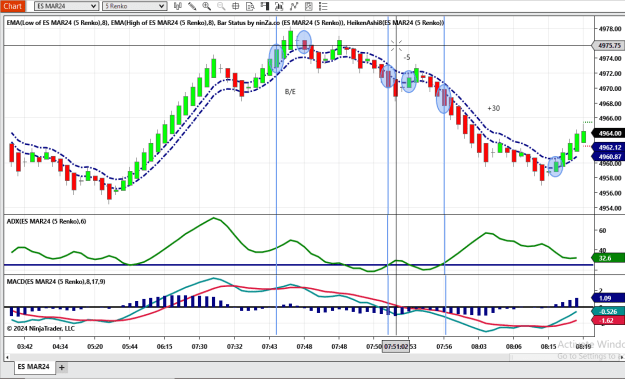Click the scrollbar left arrow
Image resolution: width=625 pixels, height=379 pixels.
click(x=7, y=357)
